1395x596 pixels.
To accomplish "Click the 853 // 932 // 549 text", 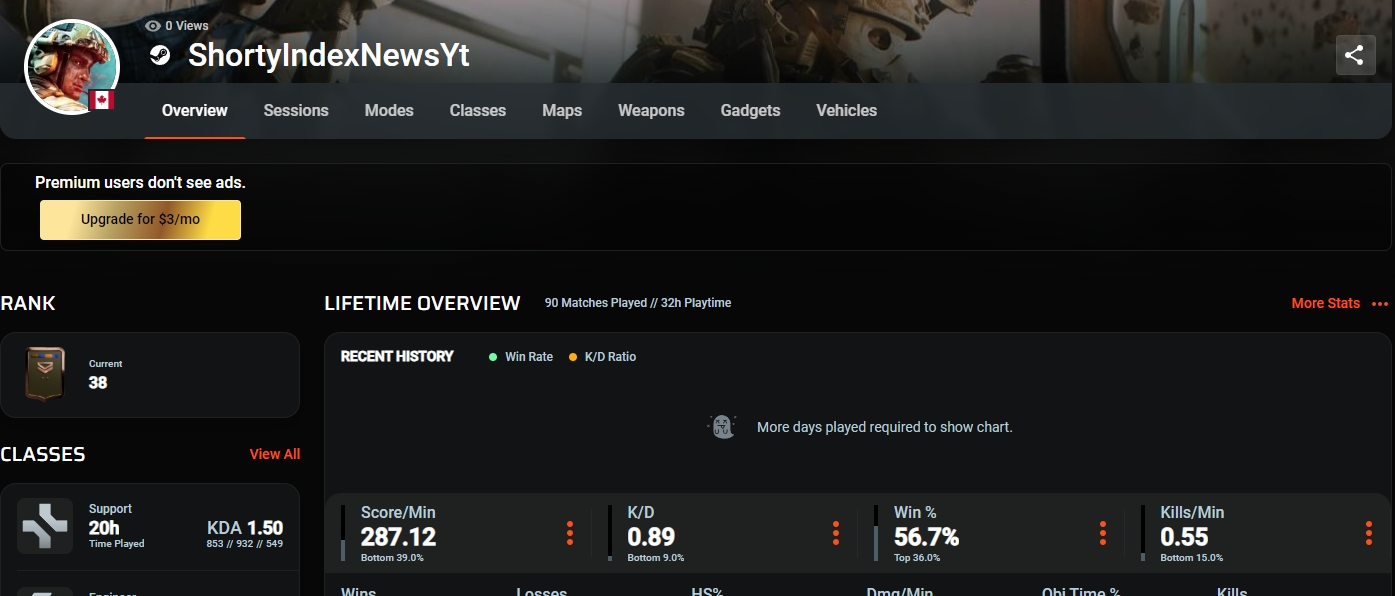I will [x=245, y=544].
